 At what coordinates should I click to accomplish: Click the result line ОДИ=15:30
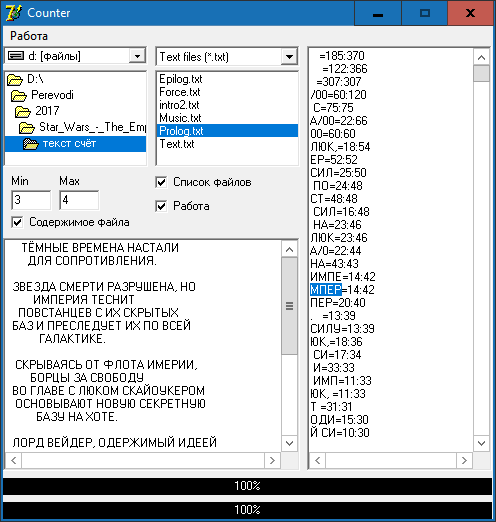[x=339, y=420]
